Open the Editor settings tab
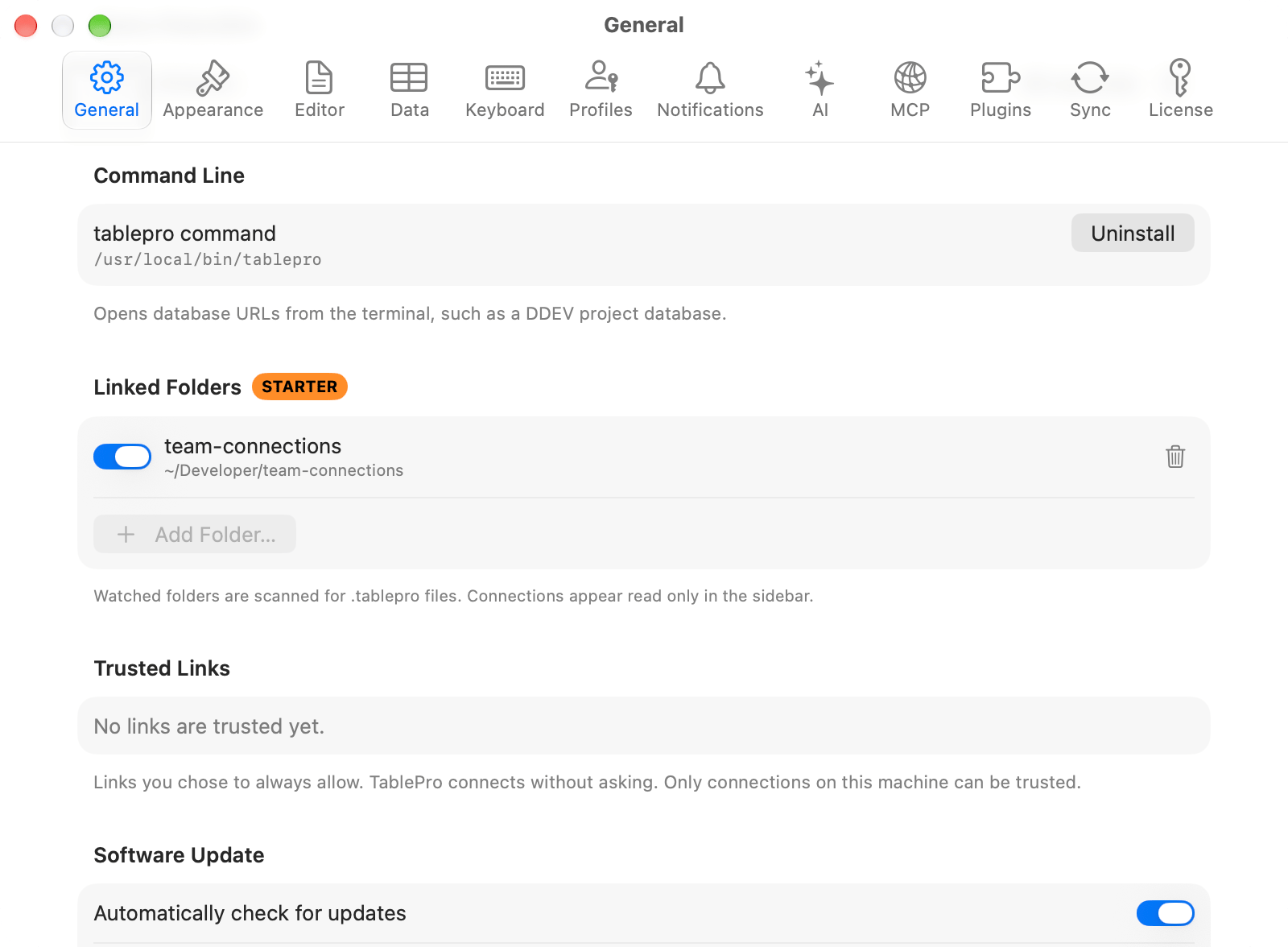This screenshot has width=1288, height=947. 320,89
